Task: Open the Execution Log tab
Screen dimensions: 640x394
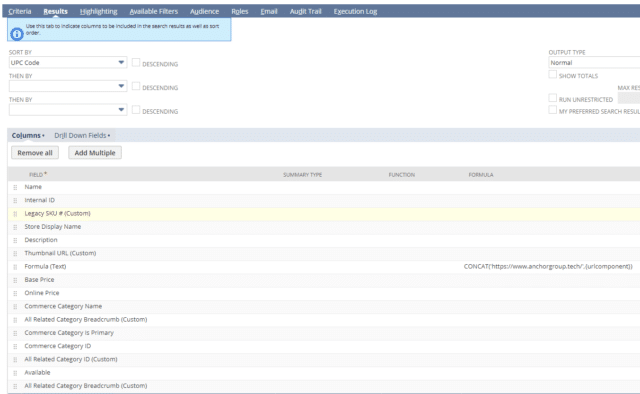Action: [355, 11]
